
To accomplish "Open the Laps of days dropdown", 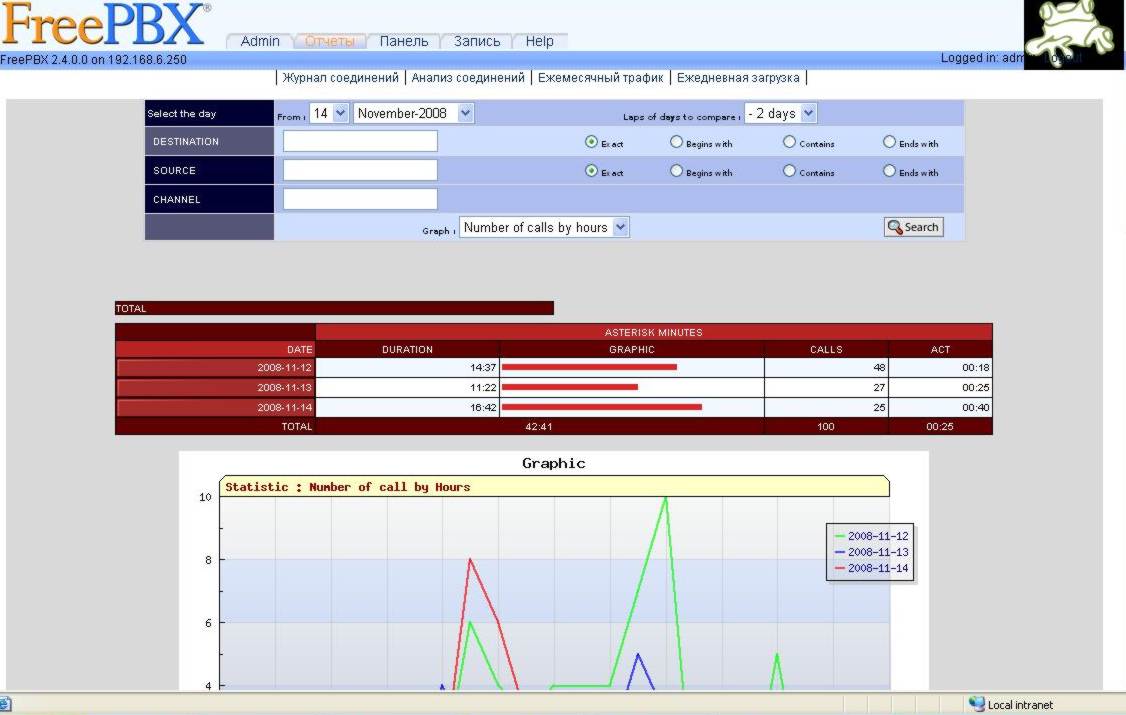I will [781, 113].
